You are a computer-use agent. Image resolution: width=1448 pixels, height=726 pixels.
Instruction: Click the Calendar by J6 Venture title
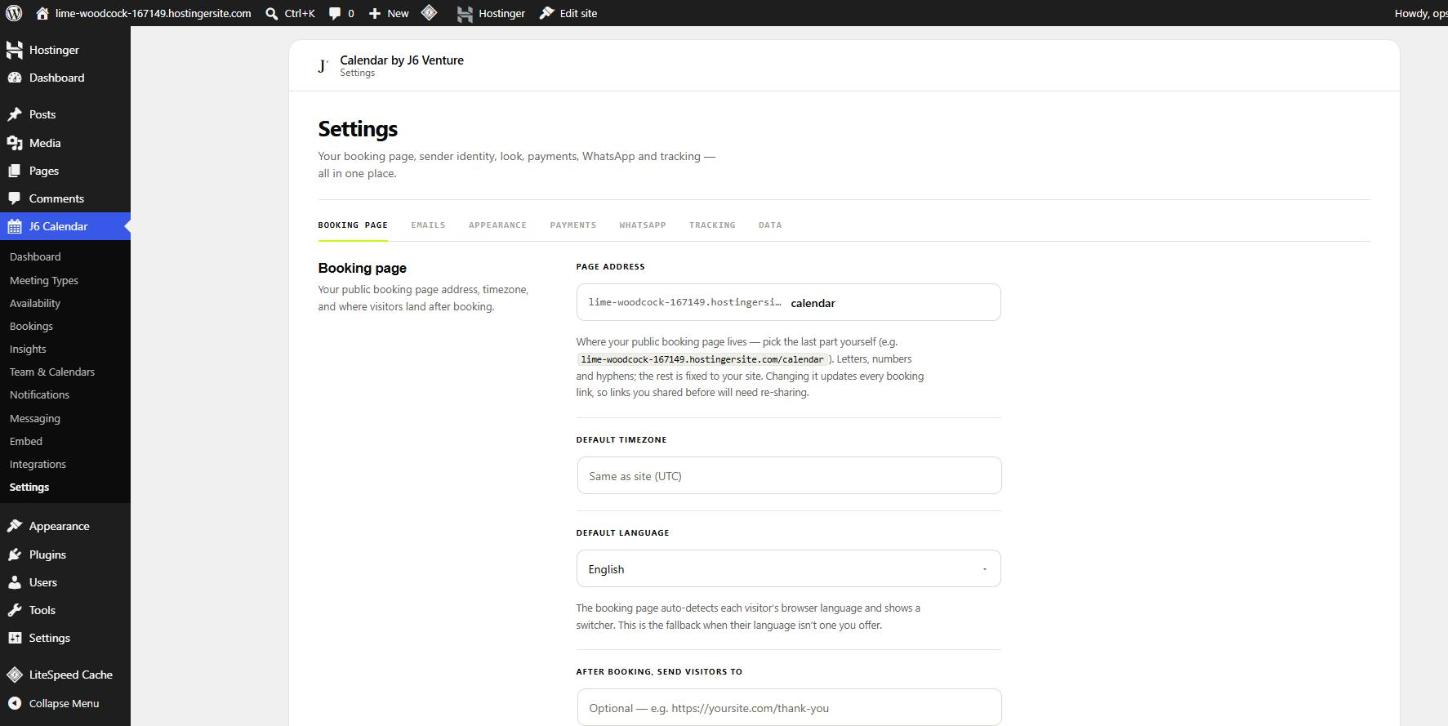point(402,60)
